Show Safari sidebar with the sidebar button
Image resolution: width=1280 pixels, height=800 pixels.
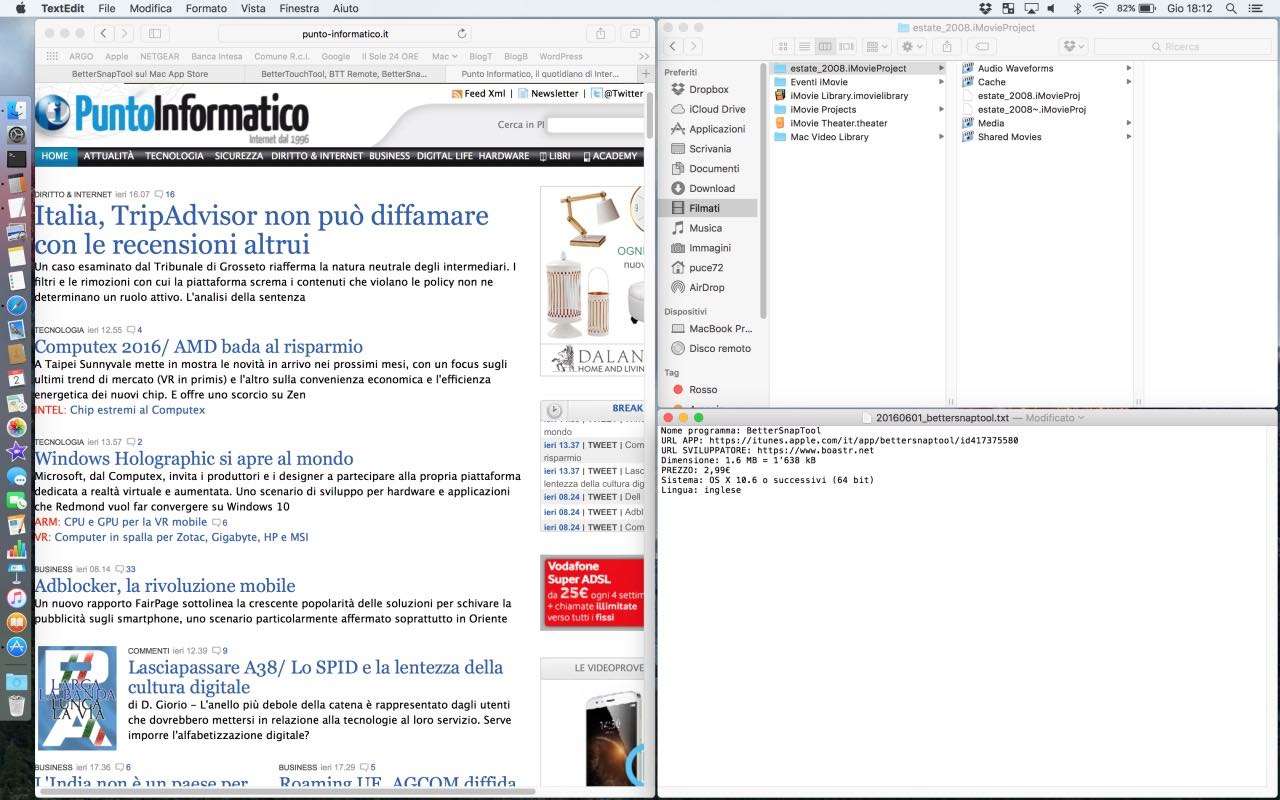155,34
